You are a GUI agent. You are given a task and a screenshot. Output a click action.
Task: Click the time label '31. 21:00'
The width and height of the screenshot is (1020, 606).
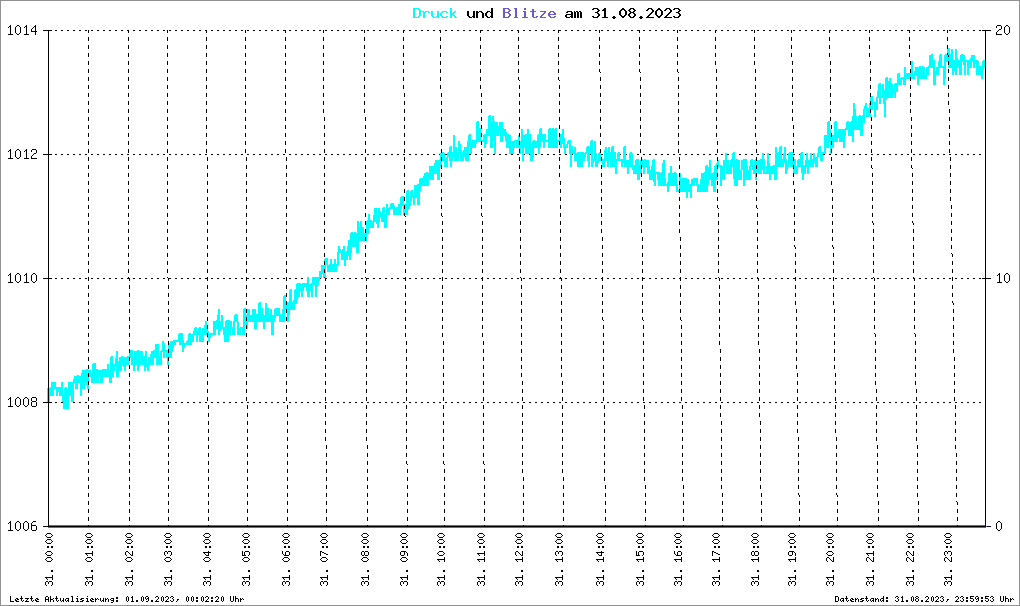click(870, 560)
